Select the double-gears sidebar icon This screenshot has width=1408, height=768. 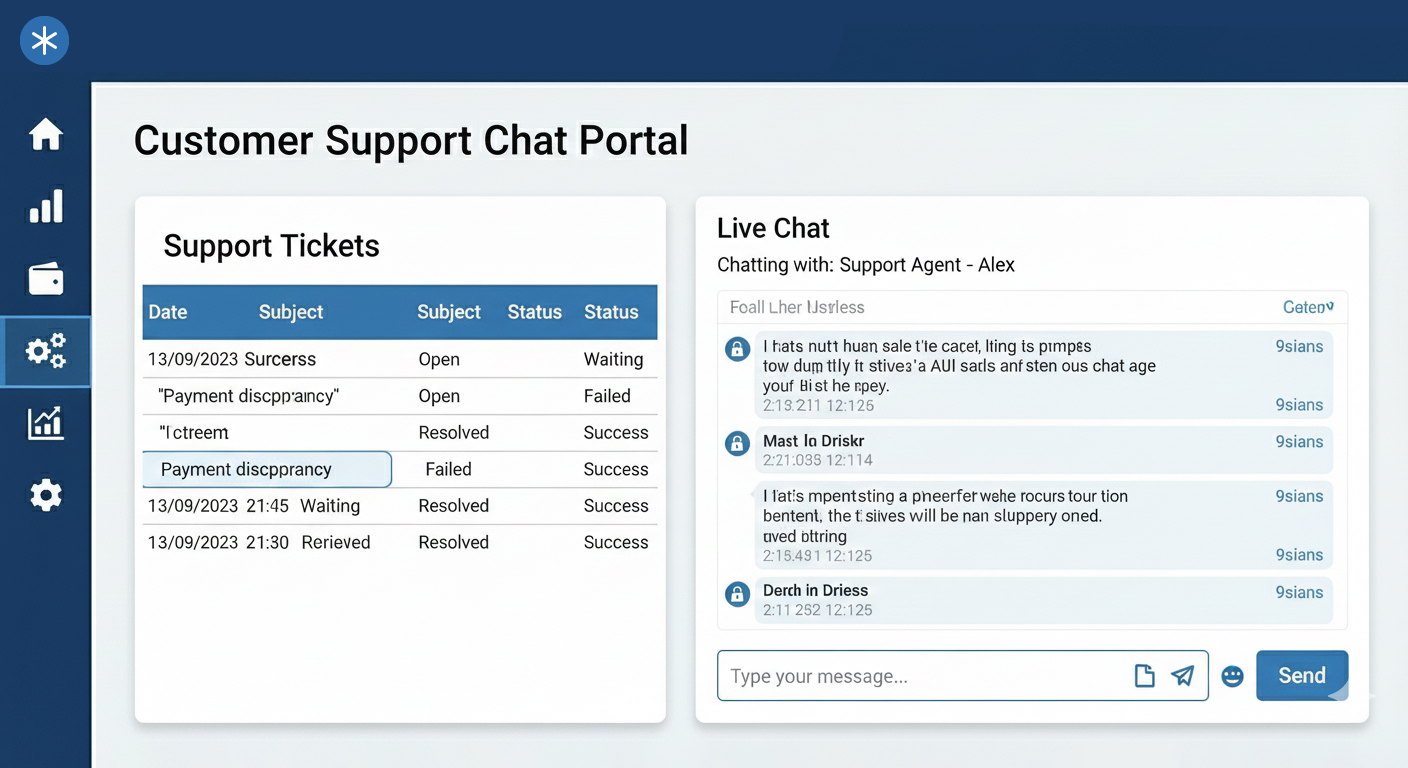[46, 351]
